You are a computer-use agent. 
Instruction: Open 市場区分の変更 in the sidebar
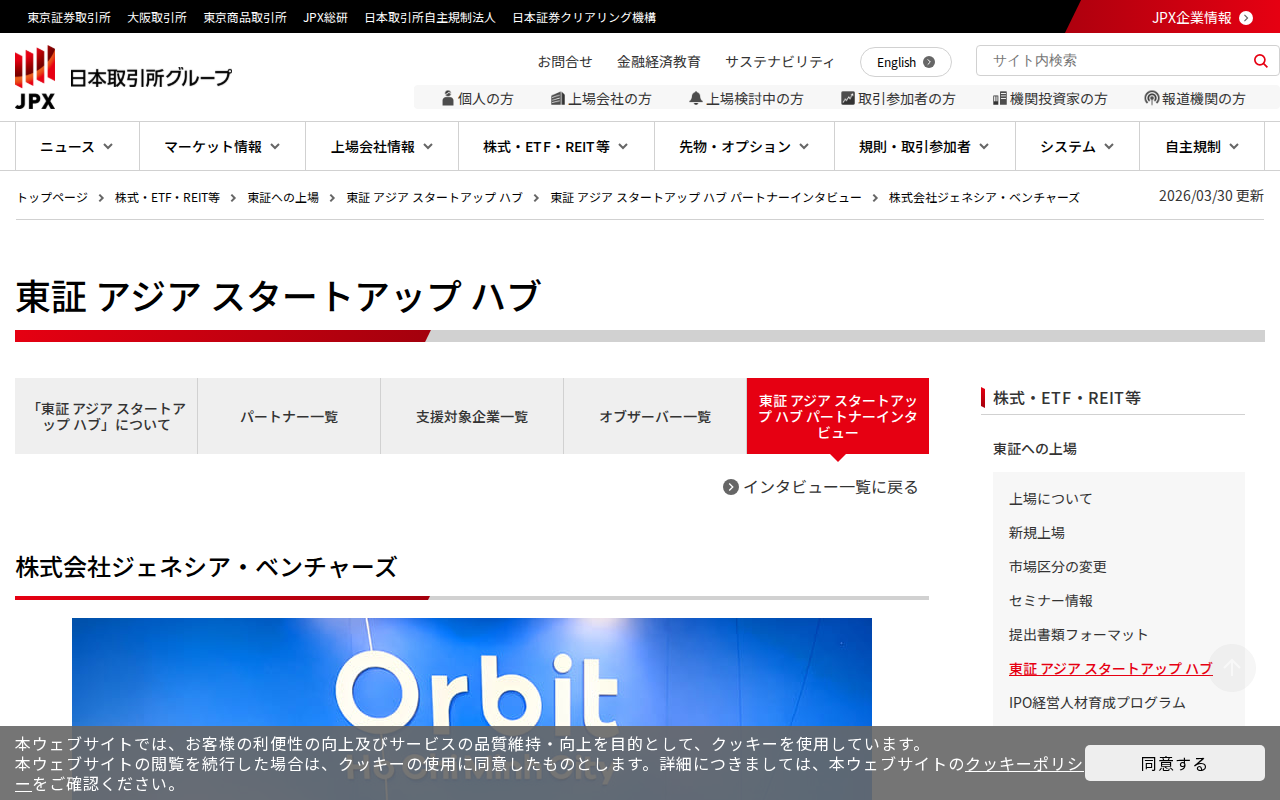coord(1058,566)
